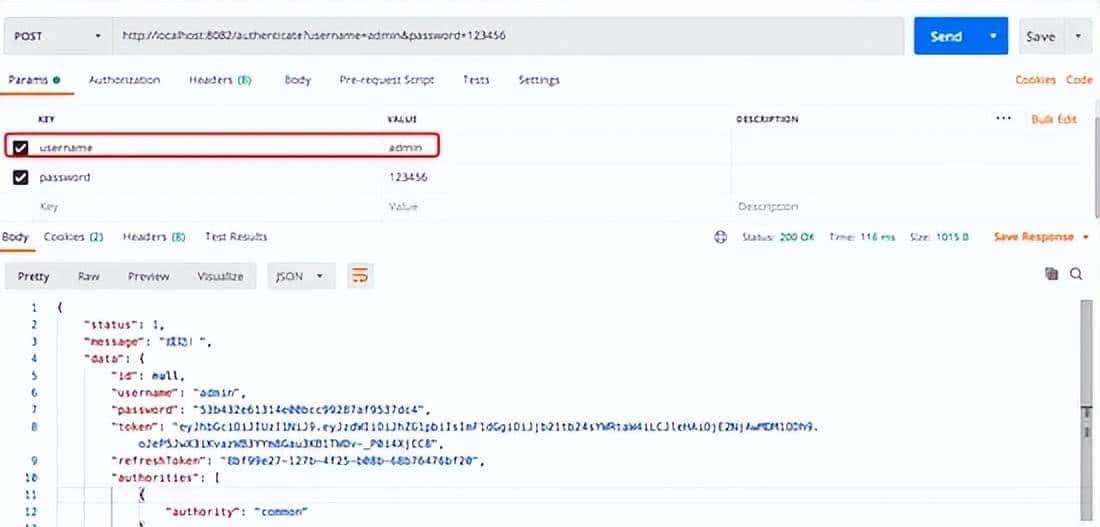Open the POST method dropdown
This screenshot has height=527, width=1100.
pos(58,36)
